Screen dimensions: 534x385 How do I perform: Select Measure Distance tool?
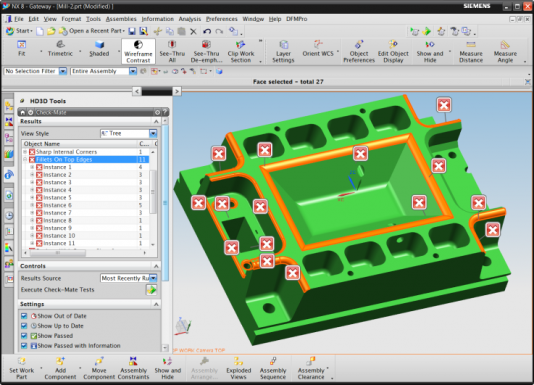(x=471, y=51)
